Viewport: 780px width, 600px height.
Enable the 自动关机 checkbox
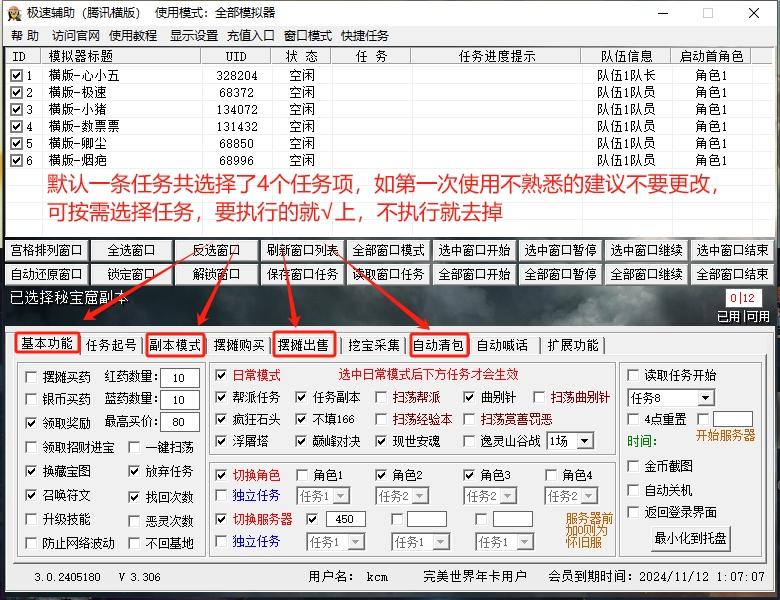633,490
